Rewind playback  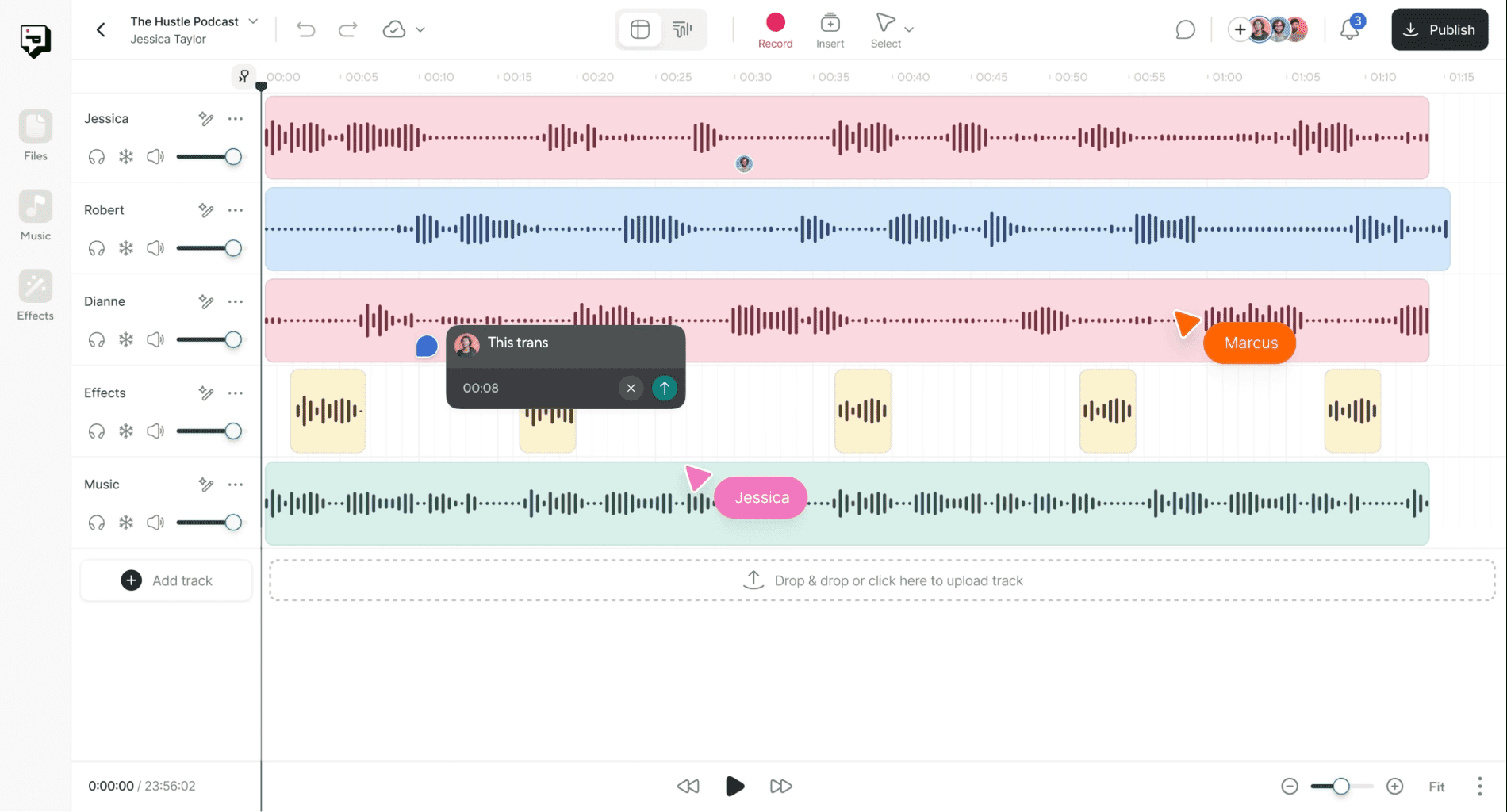pos(688,787)
